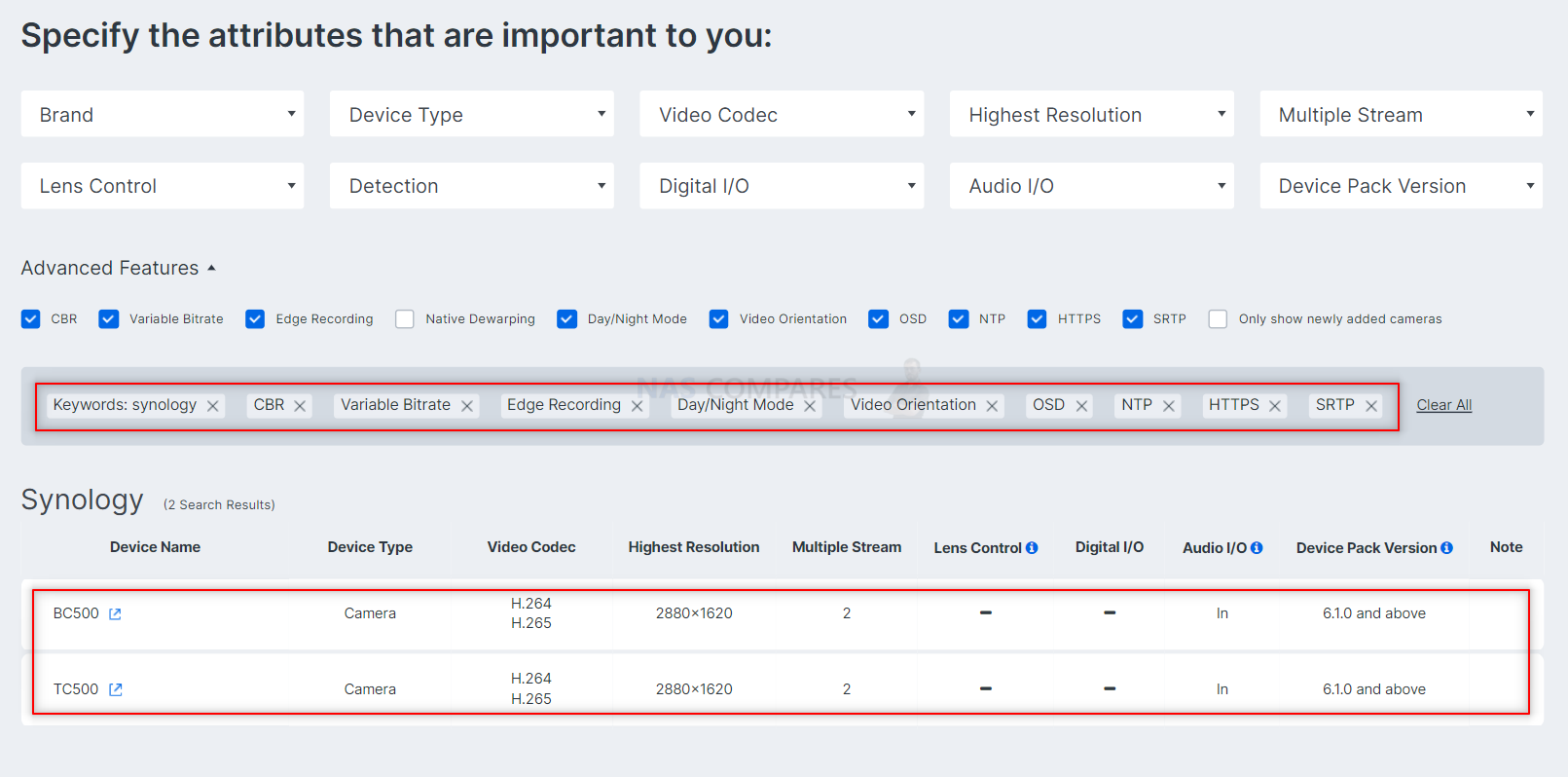
Task: Open the Multiple Stream dropdown
Action: (1402, 114)
